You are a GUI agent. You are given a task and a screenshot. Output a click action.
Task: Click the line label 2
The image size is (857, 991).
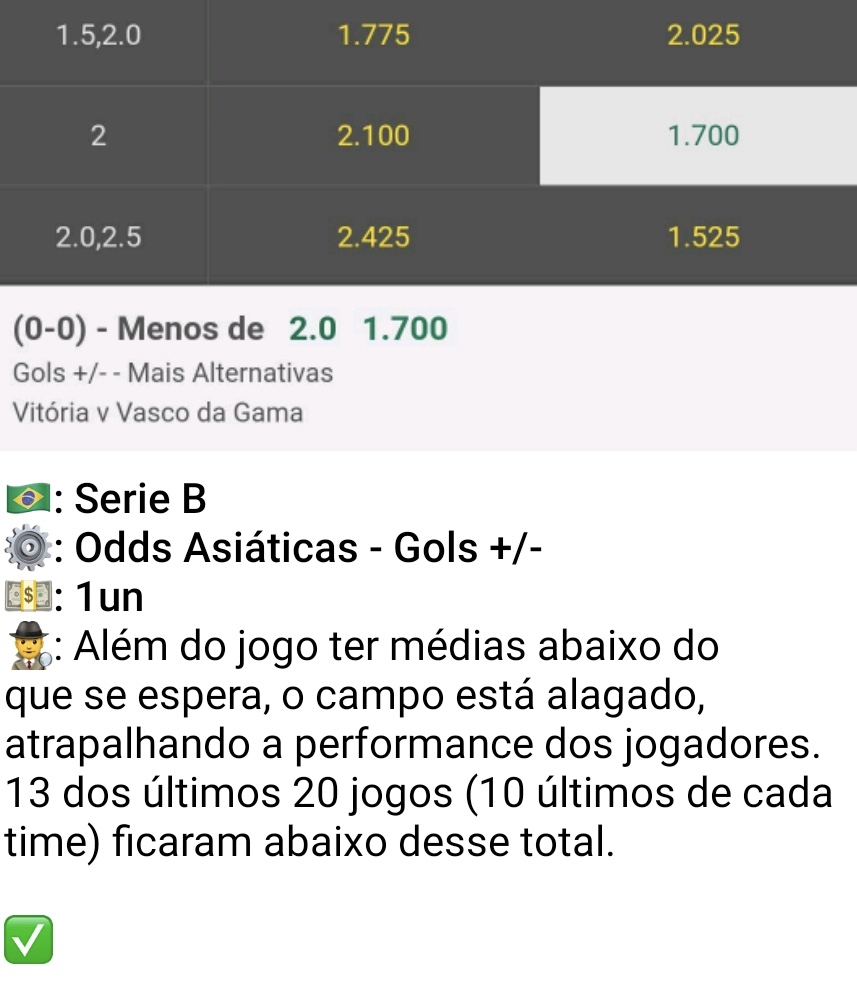[x=99, y=136]
